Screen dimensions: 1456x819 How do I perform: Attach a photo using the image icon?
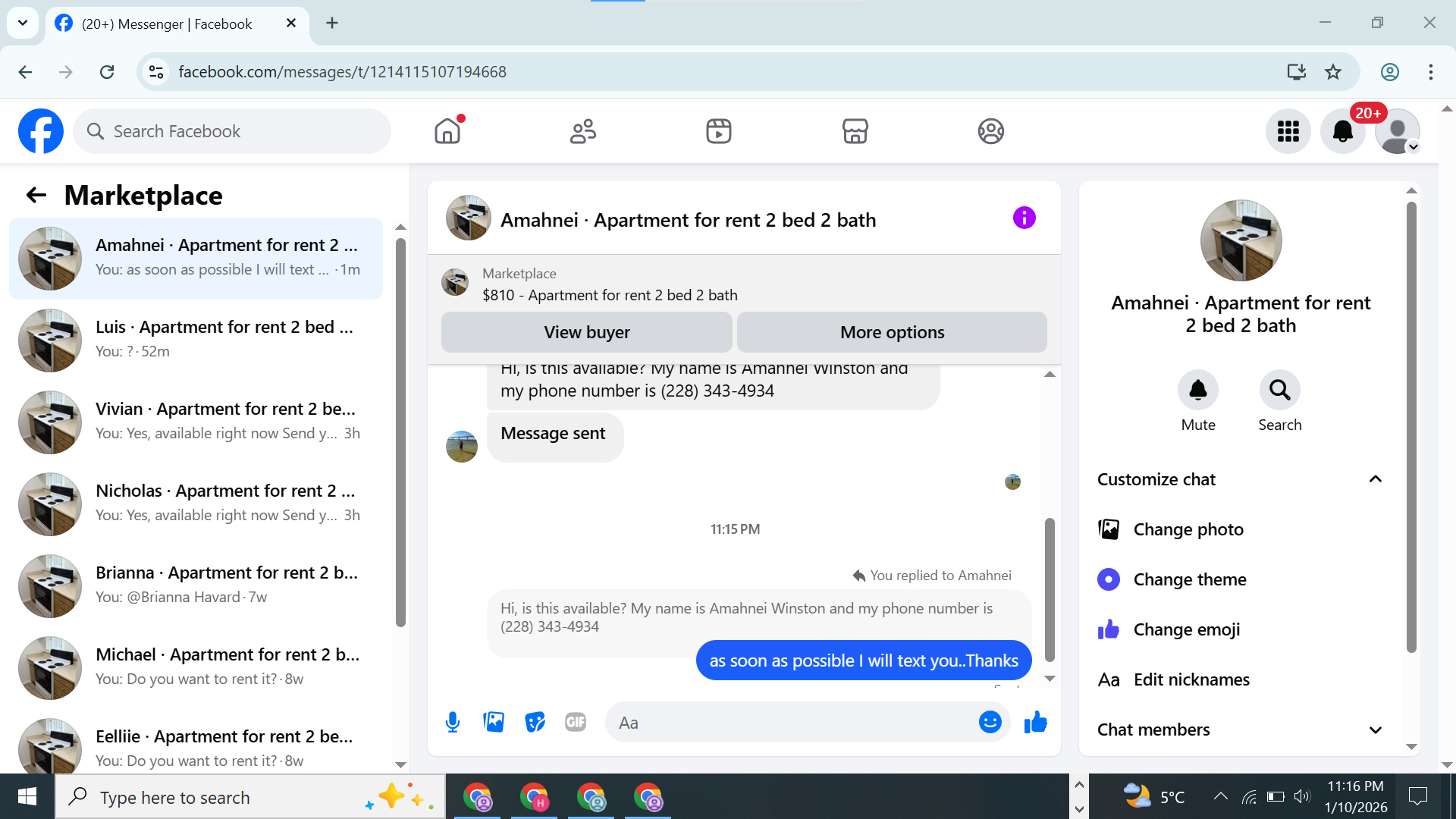click(x=494, y=722)
